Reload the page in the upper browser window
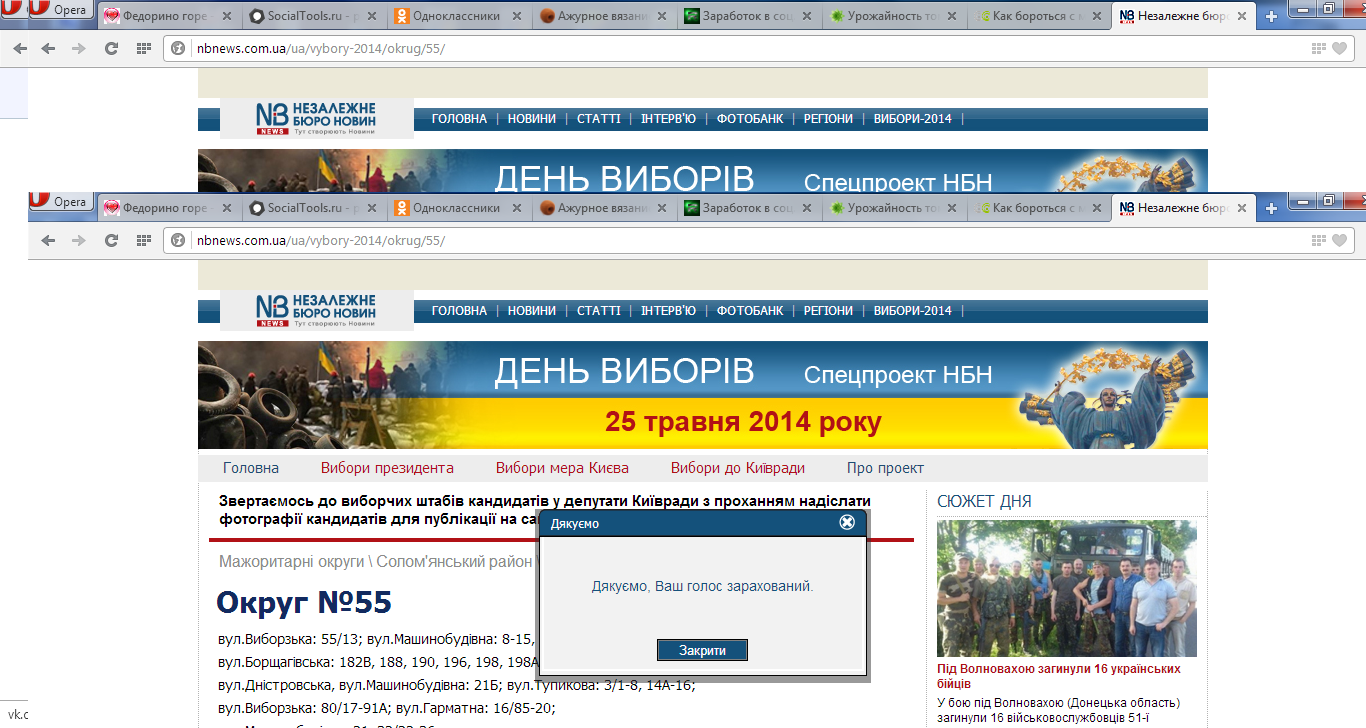Screen dimensions: 1366x728 click(x=112, y=49)
